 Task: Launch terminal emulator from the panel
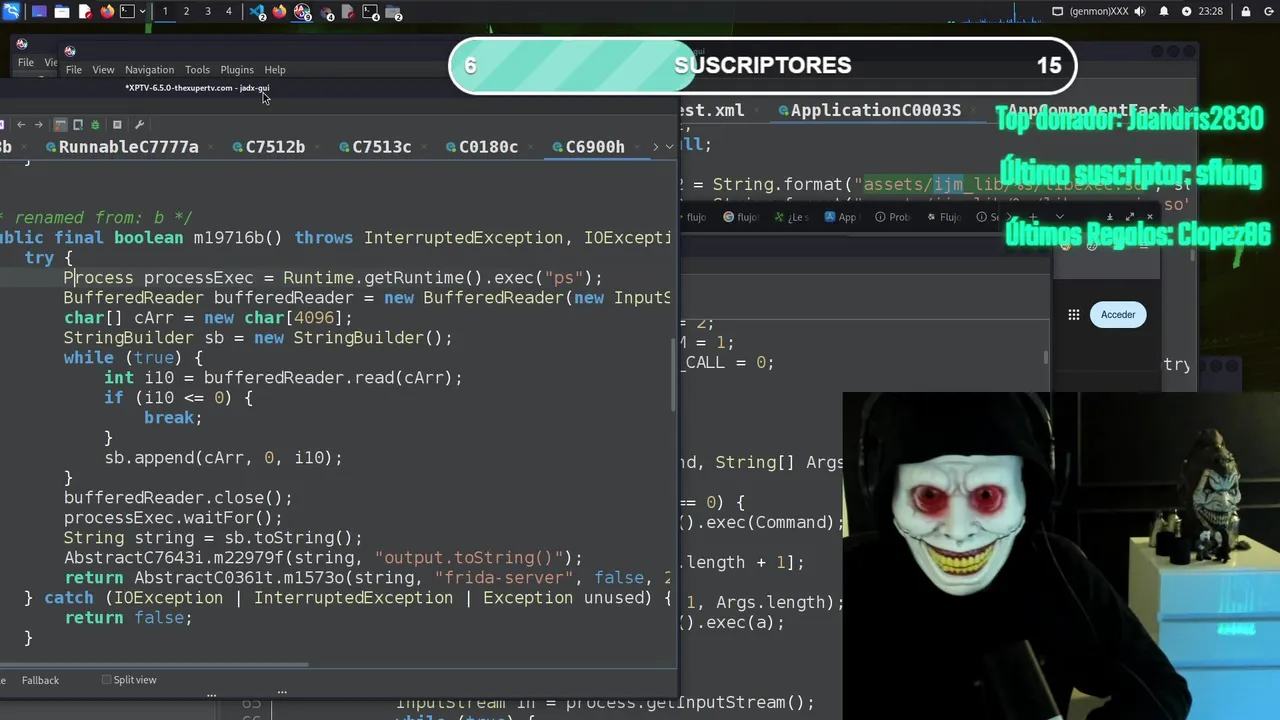(127, 12)
